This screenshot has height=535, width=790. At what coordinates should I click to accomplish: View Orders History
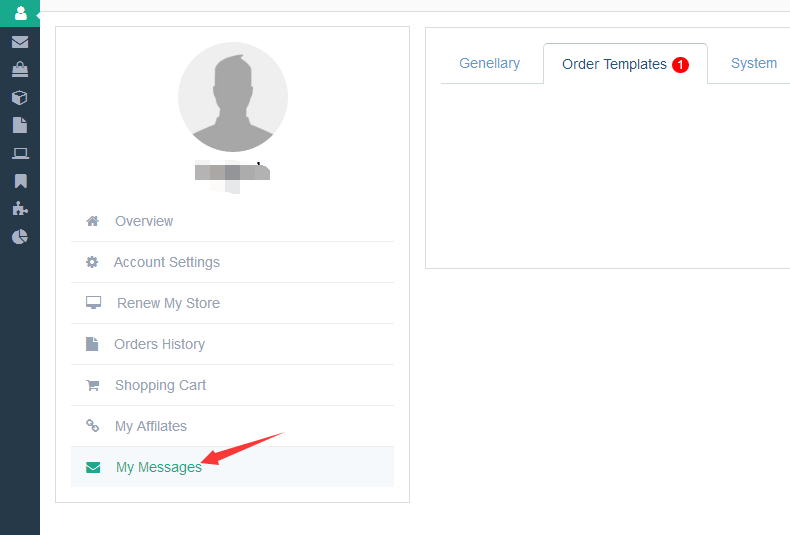coord(159,344)
